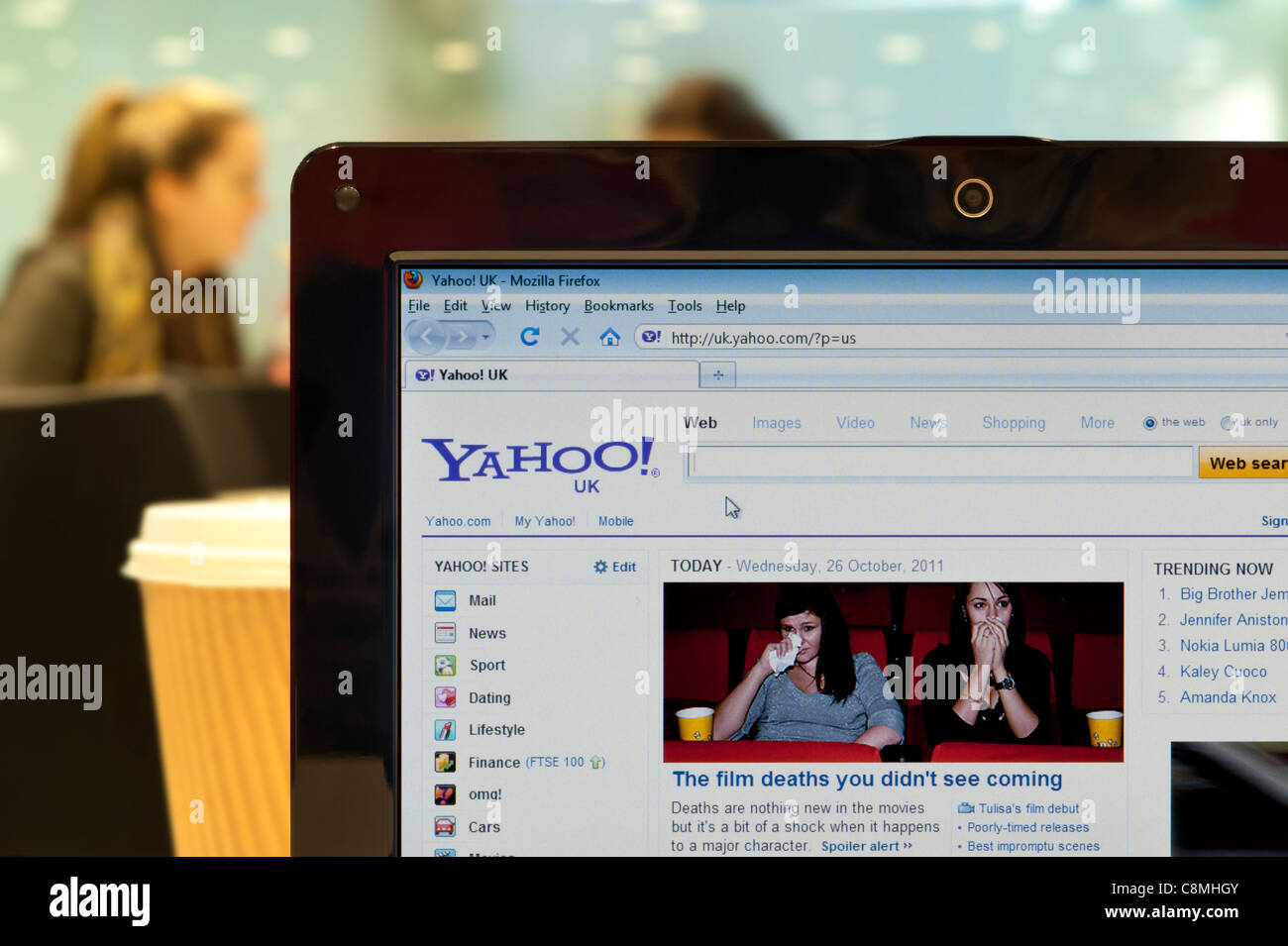Click the omg! icon in sidebar
This screenshot has height=946, width=1288.
(445, 794)
